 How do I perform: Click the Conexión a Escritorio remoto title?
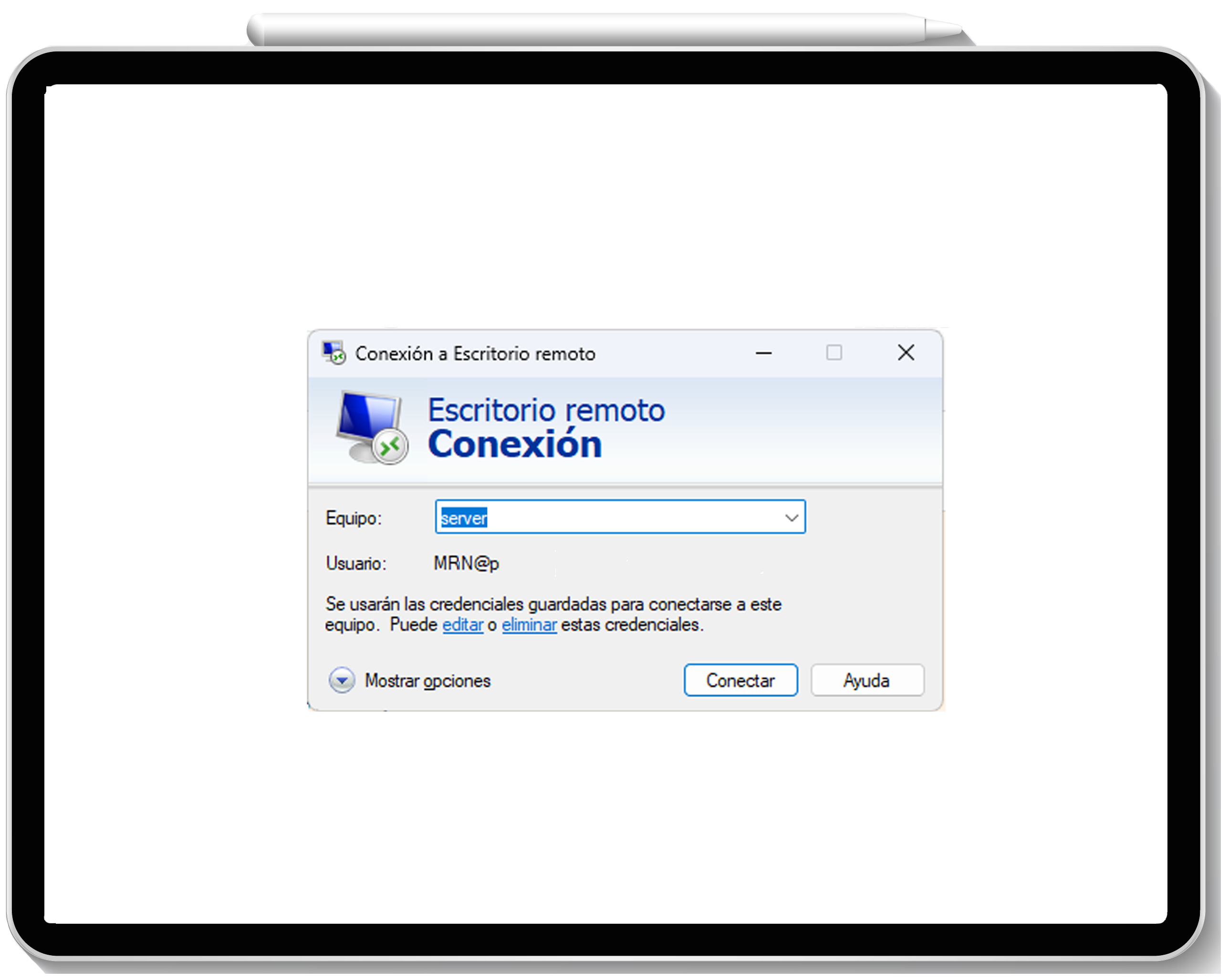475,354
